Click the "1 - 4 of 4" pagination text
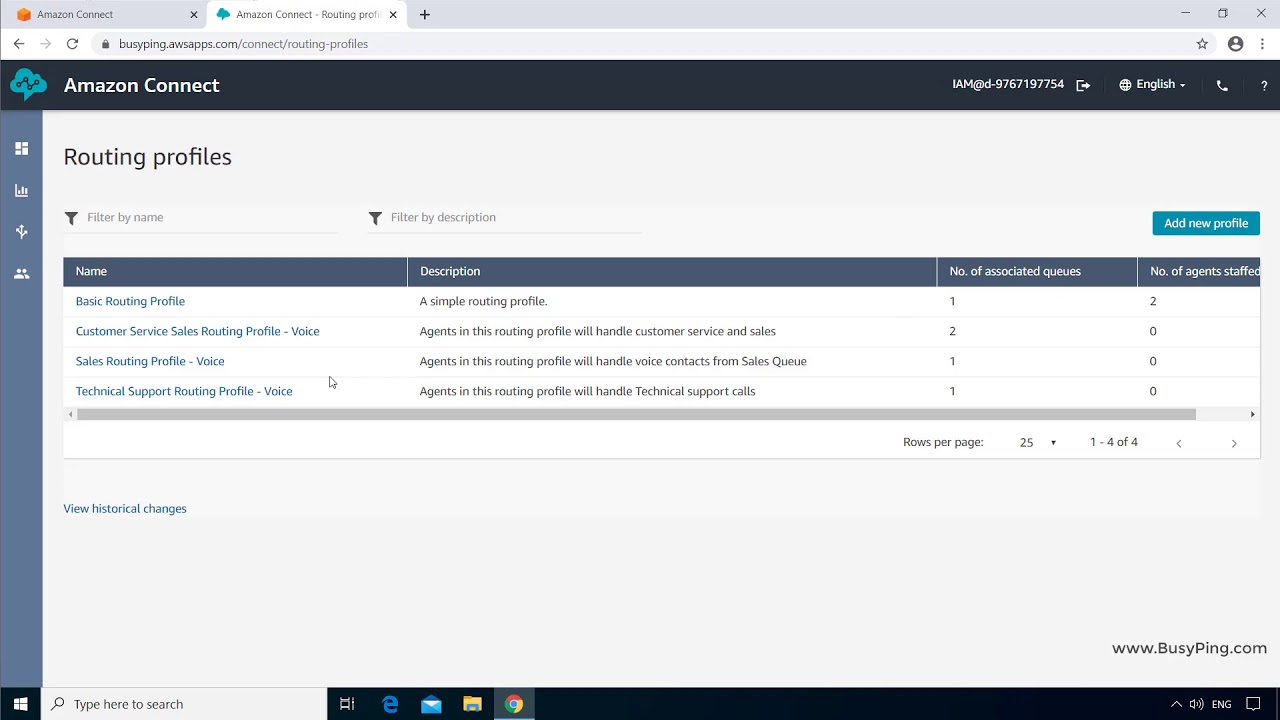 (1114, 442)
